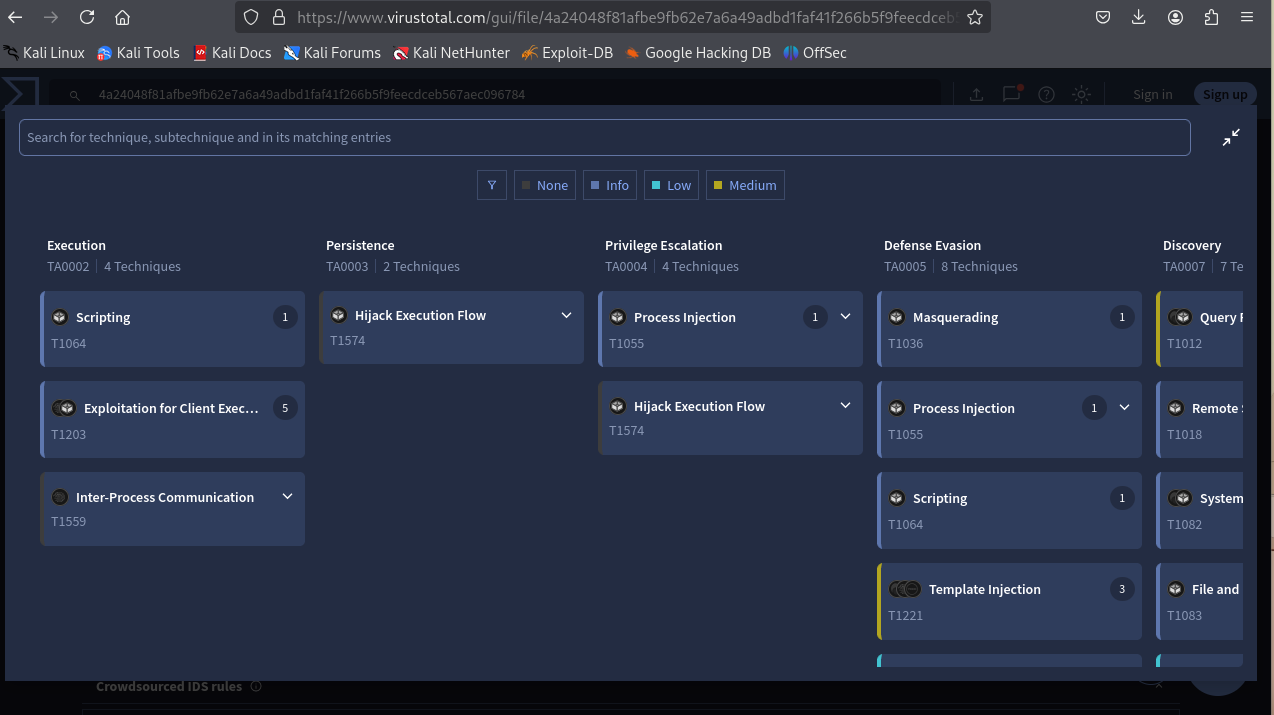Open the Firefox application hamburger menu
1274x715 pixels.
coord(1247,17)
